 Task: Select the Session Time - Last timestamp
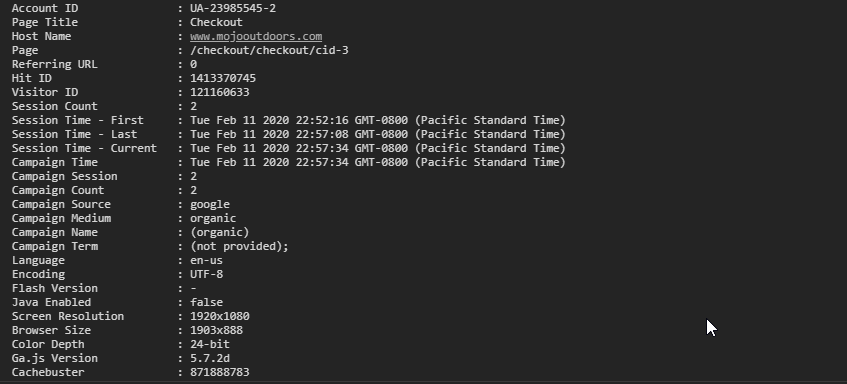pos(378,134)
